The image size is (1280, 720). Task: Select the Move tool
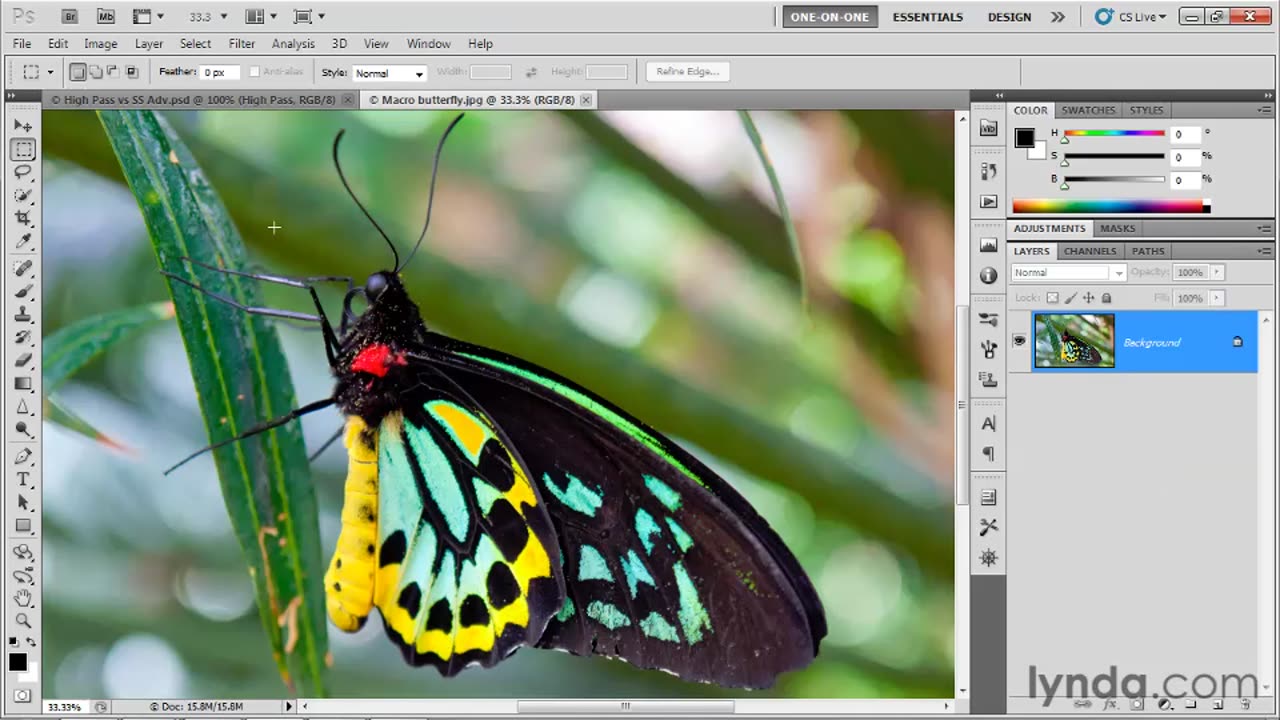(x=23, y=126)
